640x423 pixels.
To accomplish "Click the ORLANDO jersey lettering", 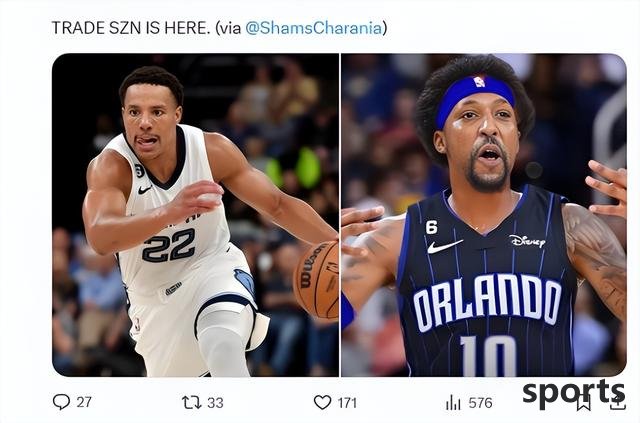I will tap(487, 303).
